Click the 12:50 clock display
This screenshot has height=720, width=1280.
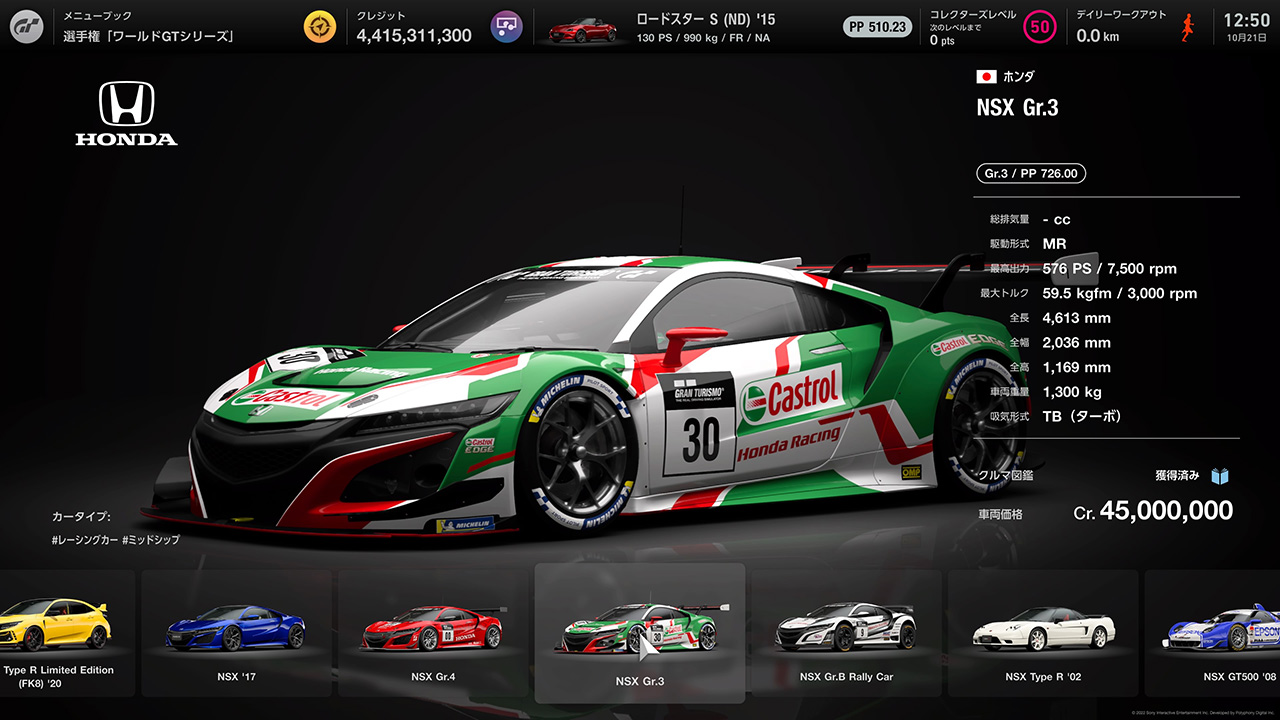[1246, 19]
